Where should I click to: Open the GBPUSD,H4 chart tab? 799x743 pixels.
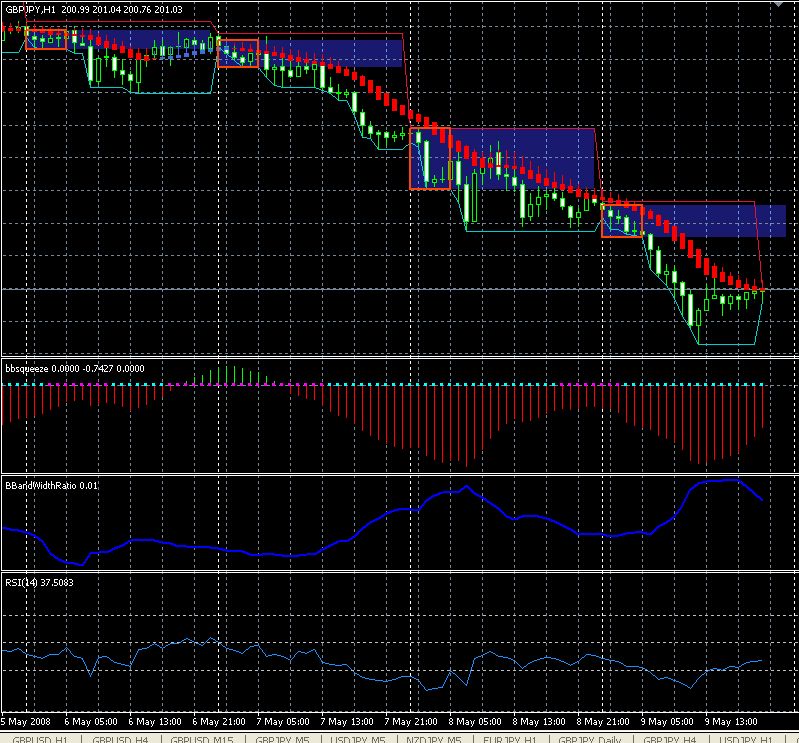coord(120,739)
